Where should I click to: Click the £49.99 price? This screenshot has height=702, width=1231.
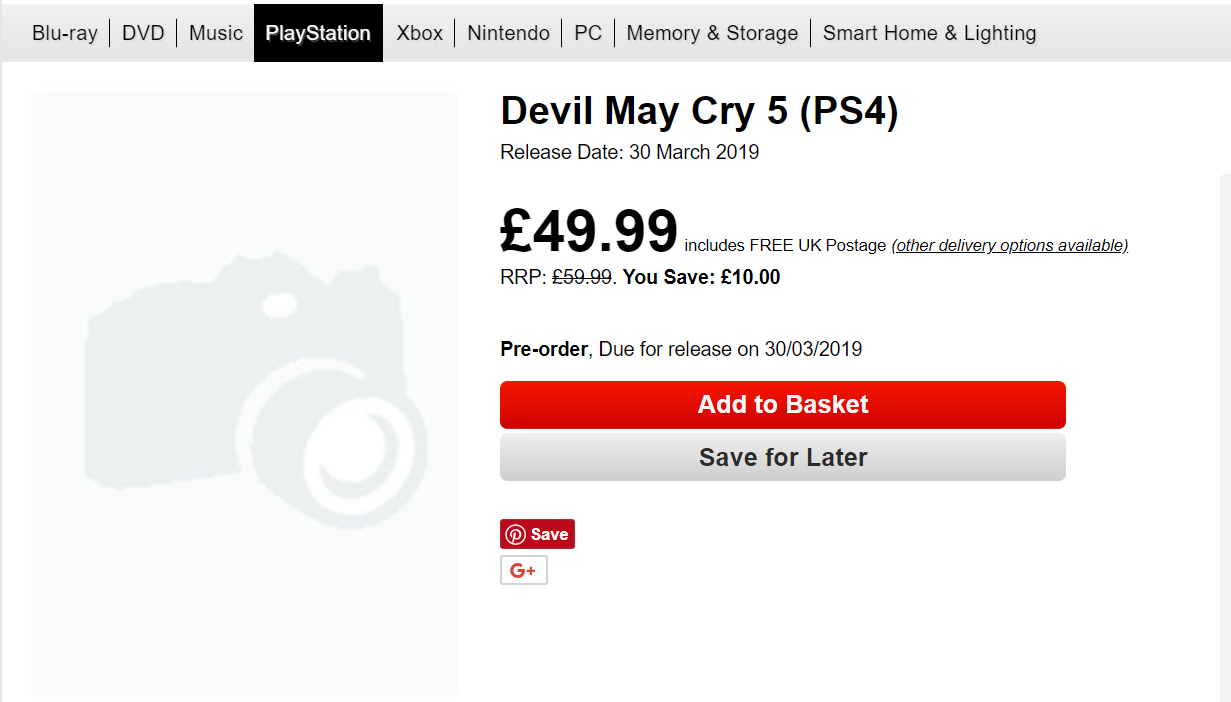[589, 231]
